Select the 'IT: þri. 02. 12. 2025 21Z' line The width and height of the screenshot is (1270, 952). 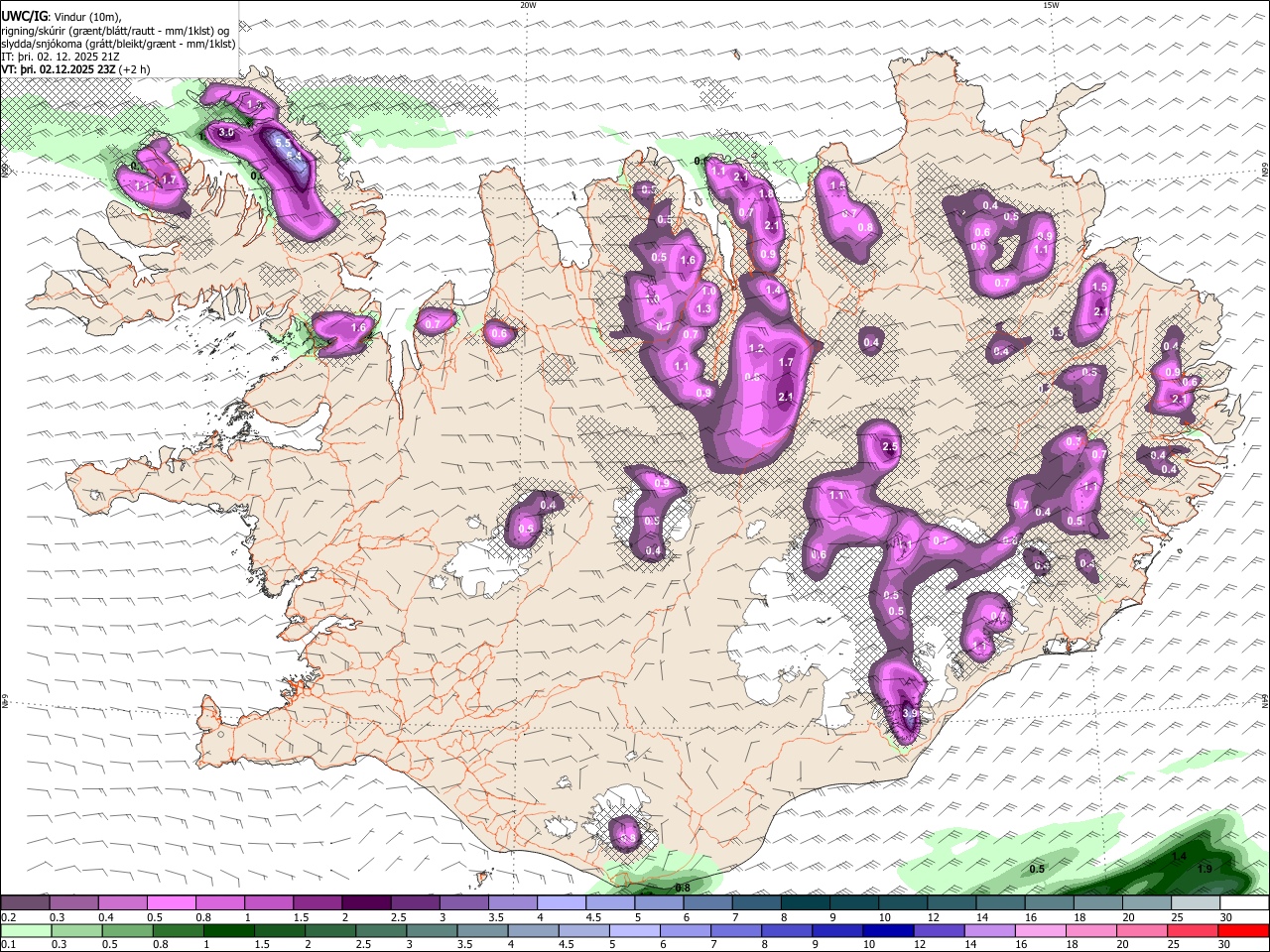61,57
